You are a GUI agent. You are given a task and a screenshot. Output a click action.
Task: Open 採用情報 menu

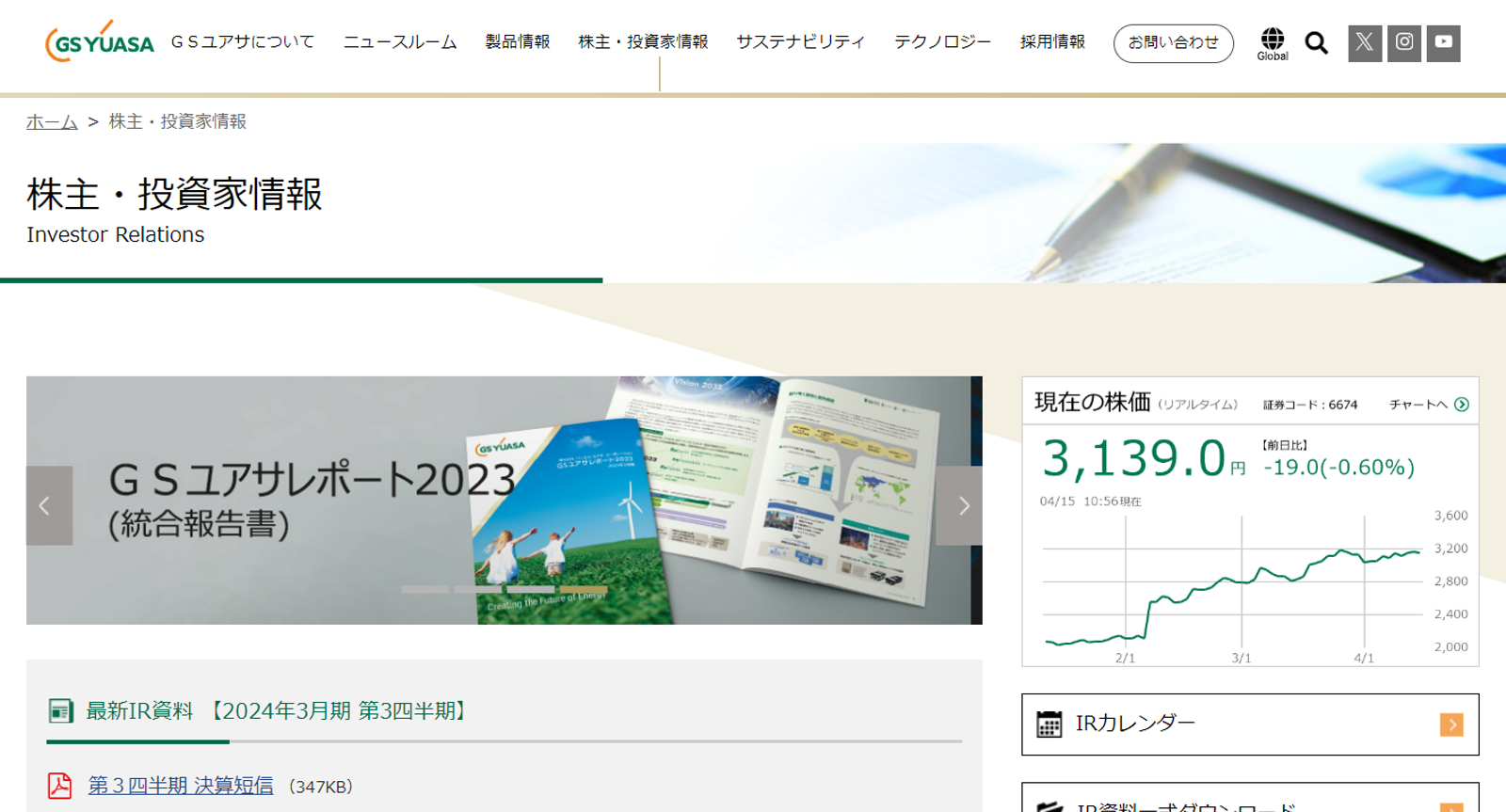(1052, 42)
